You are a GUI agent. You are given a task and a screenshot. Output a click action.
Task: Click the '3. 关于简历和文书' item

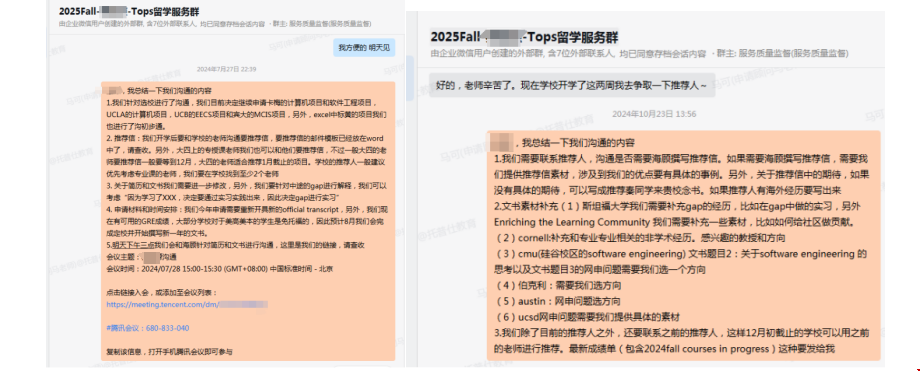[x=246, y=191]
